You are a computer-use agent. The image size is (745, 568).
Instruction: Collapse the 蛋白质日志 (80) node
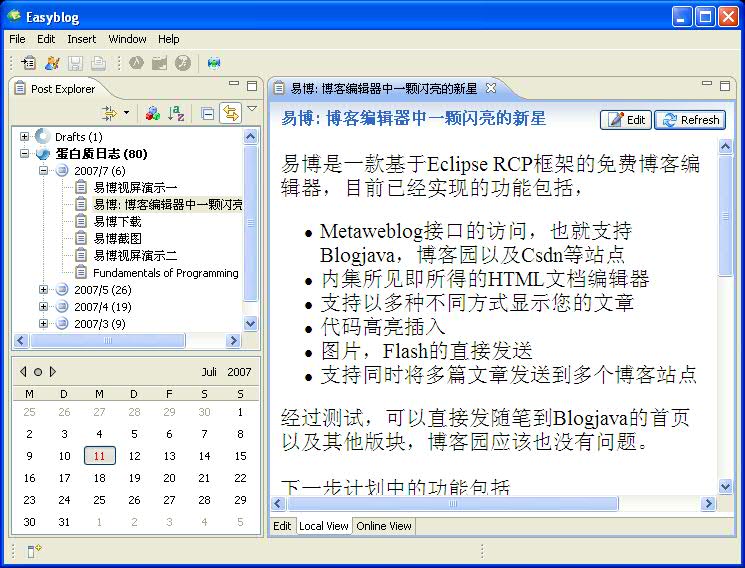point(24,154)
